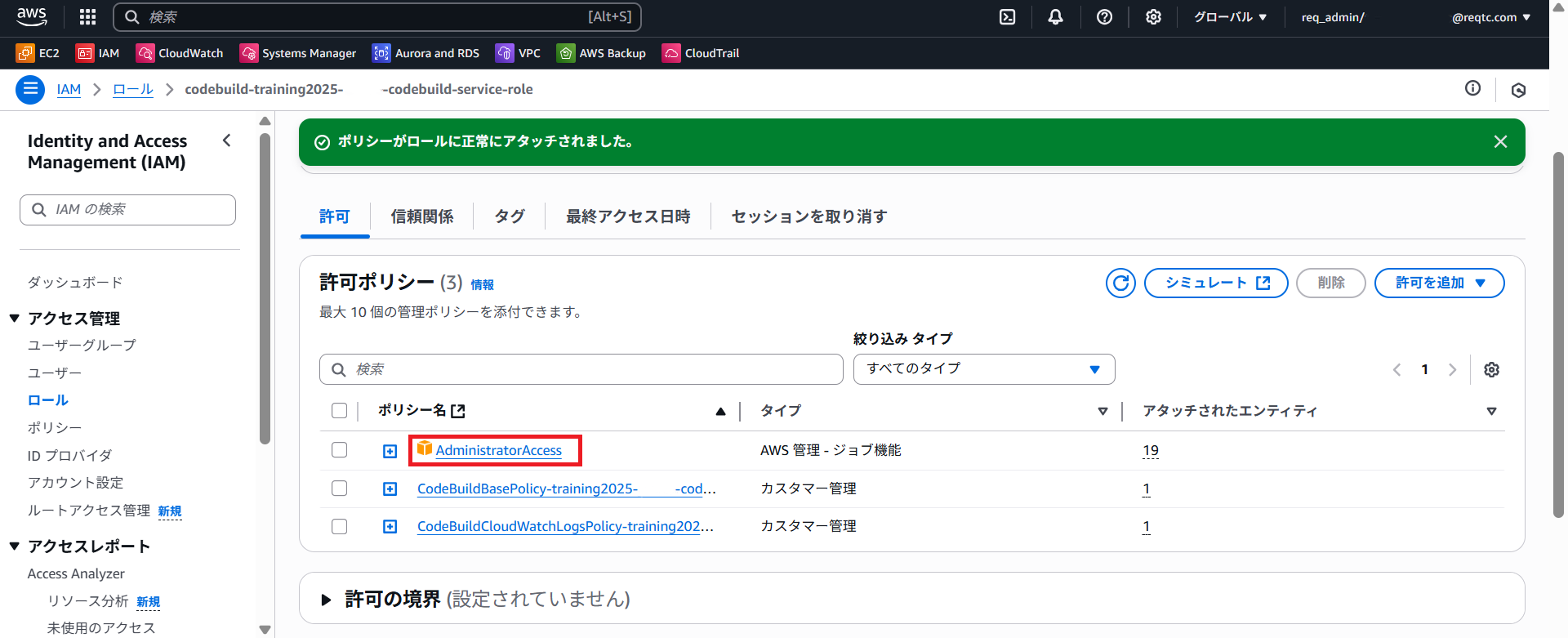Open the page info circle icon
Image resolution: width=1568 pixels, height=638 pixels.
[1472, 88]
